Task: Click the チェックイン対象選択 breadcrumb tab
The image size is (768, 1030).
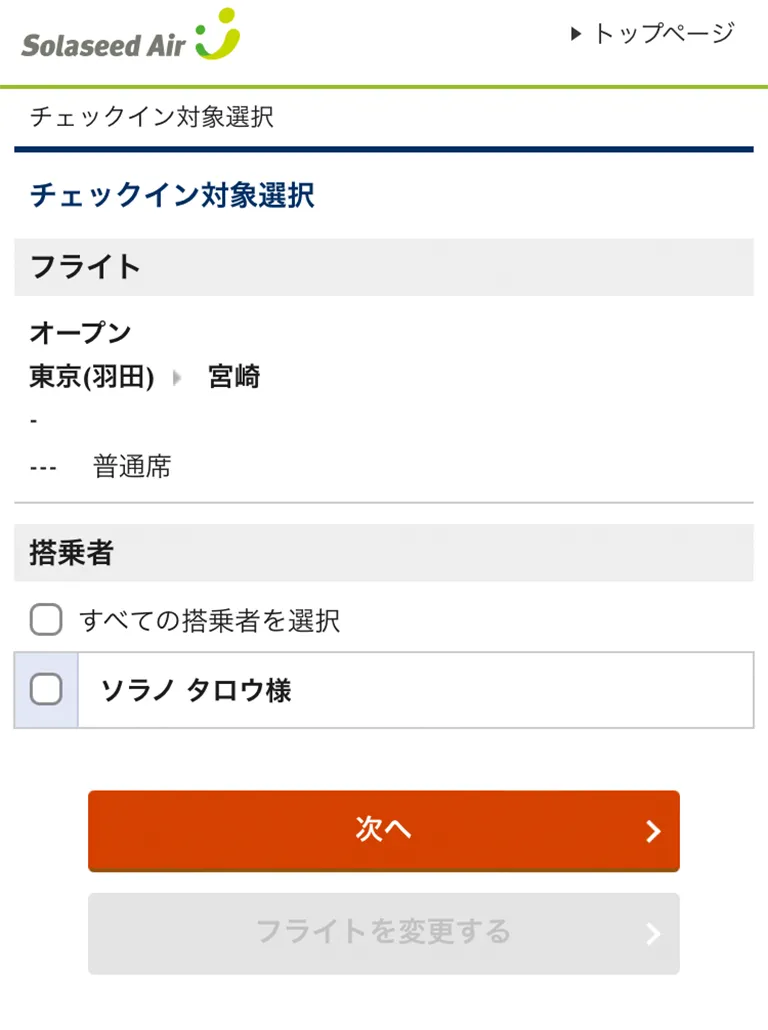Action: tap(151, 118)
